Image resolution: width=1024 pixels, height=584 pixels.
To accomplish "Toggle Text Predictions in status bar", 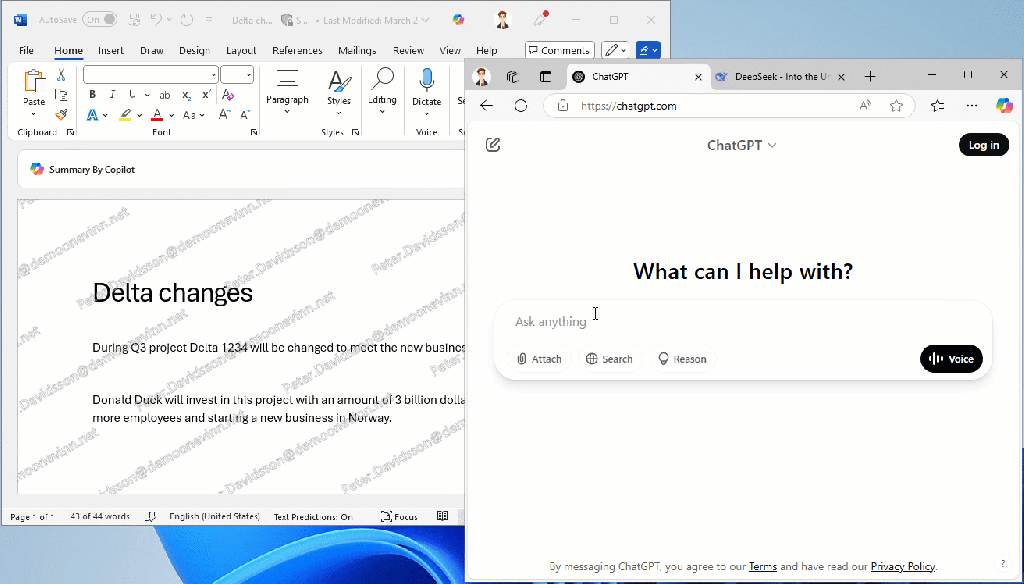I will 313,517.
